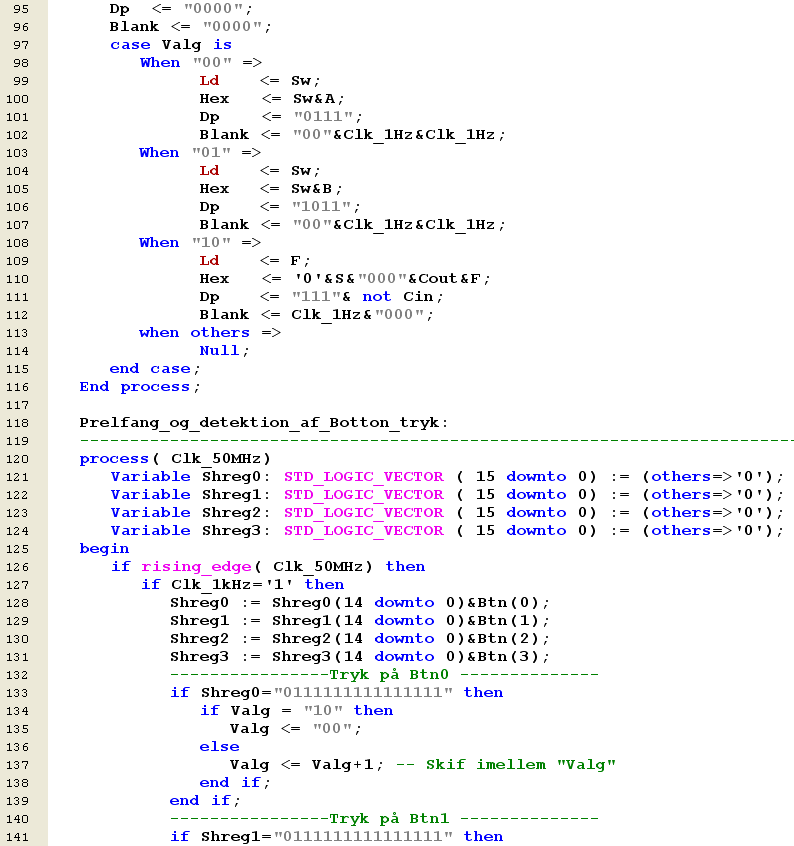The image size is (794, 846).
Task: Click 'Dp' on line 95
Action: point(119,9)
